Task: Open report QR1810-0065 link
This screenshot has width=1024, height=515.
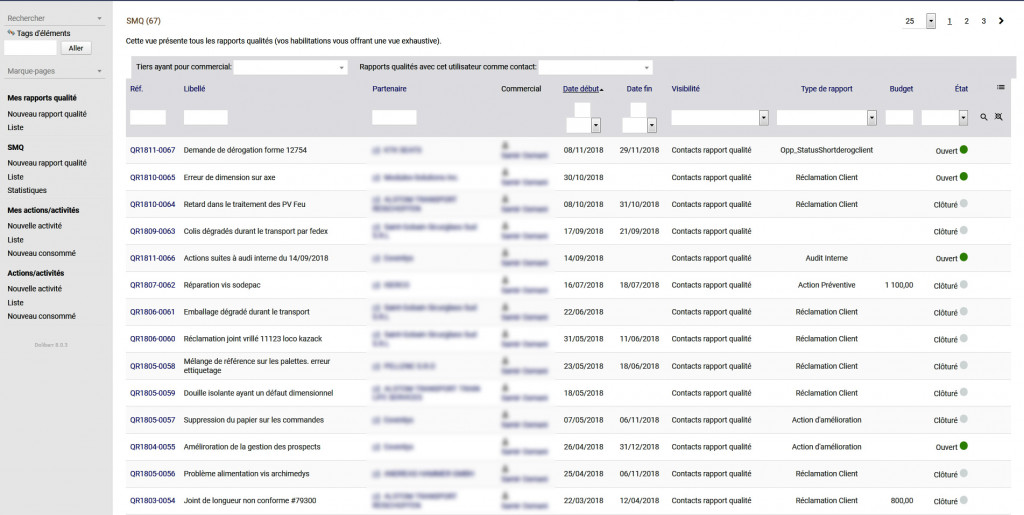Action: coord(152,177)
